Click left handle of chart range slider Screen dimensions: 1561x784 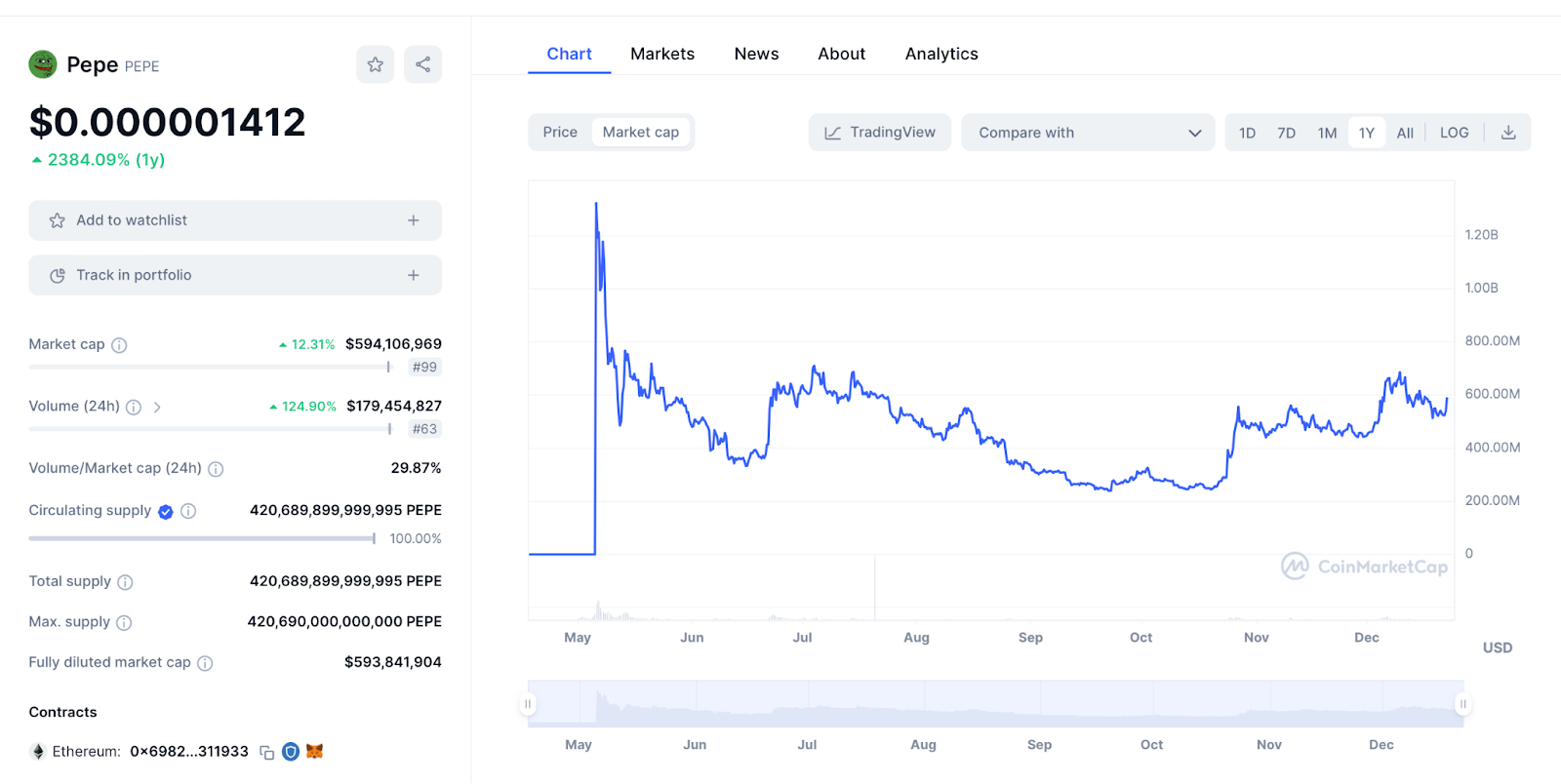point(528,704)
